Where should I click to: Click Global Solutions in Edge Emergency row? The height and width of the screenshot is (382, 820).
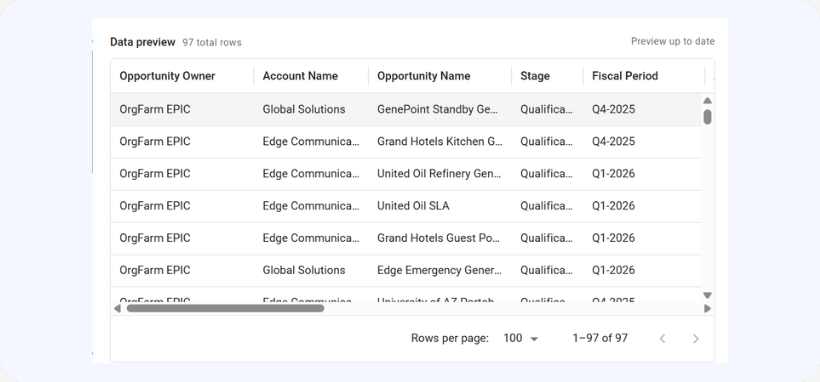click(x=304, y=270)
